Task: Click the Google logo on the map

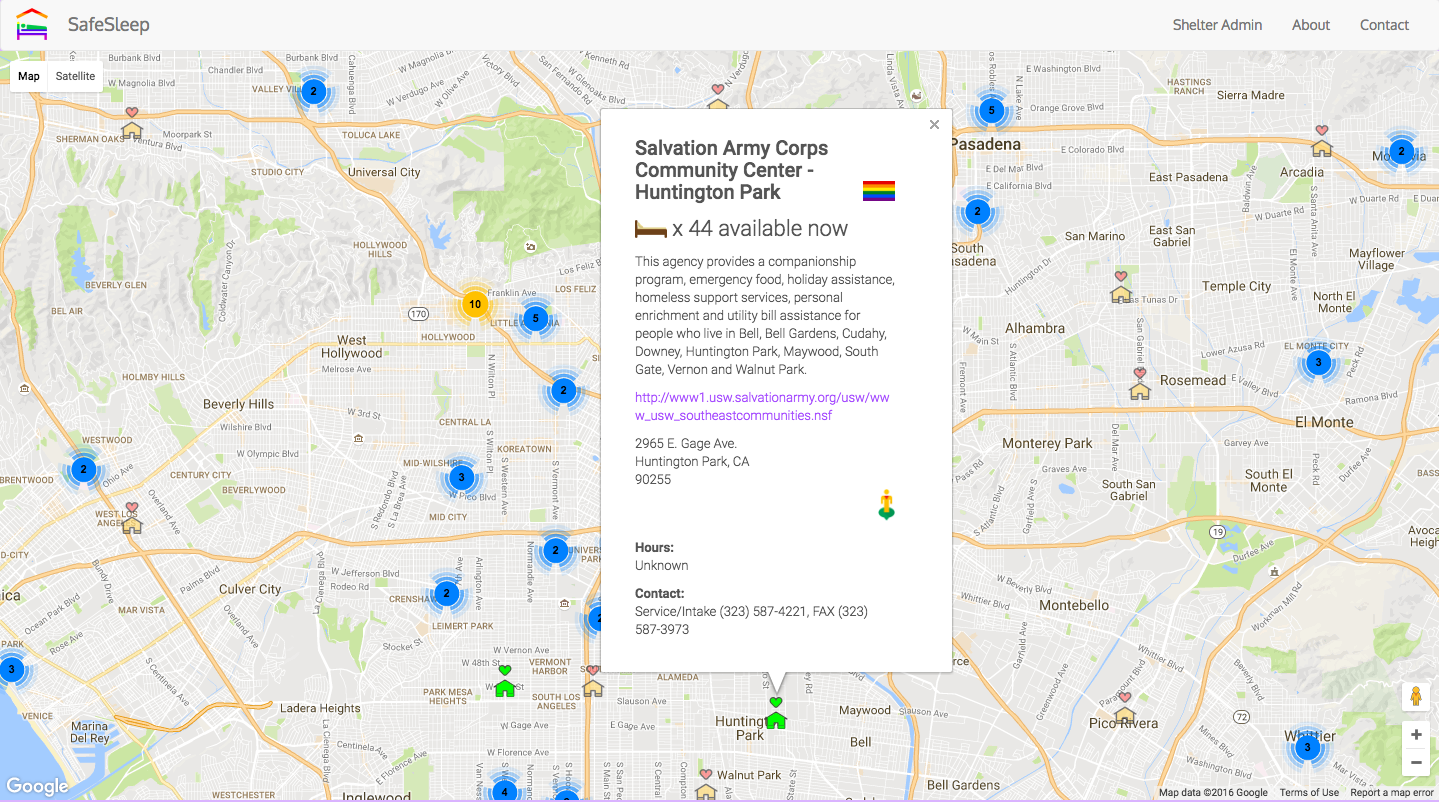Action: [x=37, y=786]
